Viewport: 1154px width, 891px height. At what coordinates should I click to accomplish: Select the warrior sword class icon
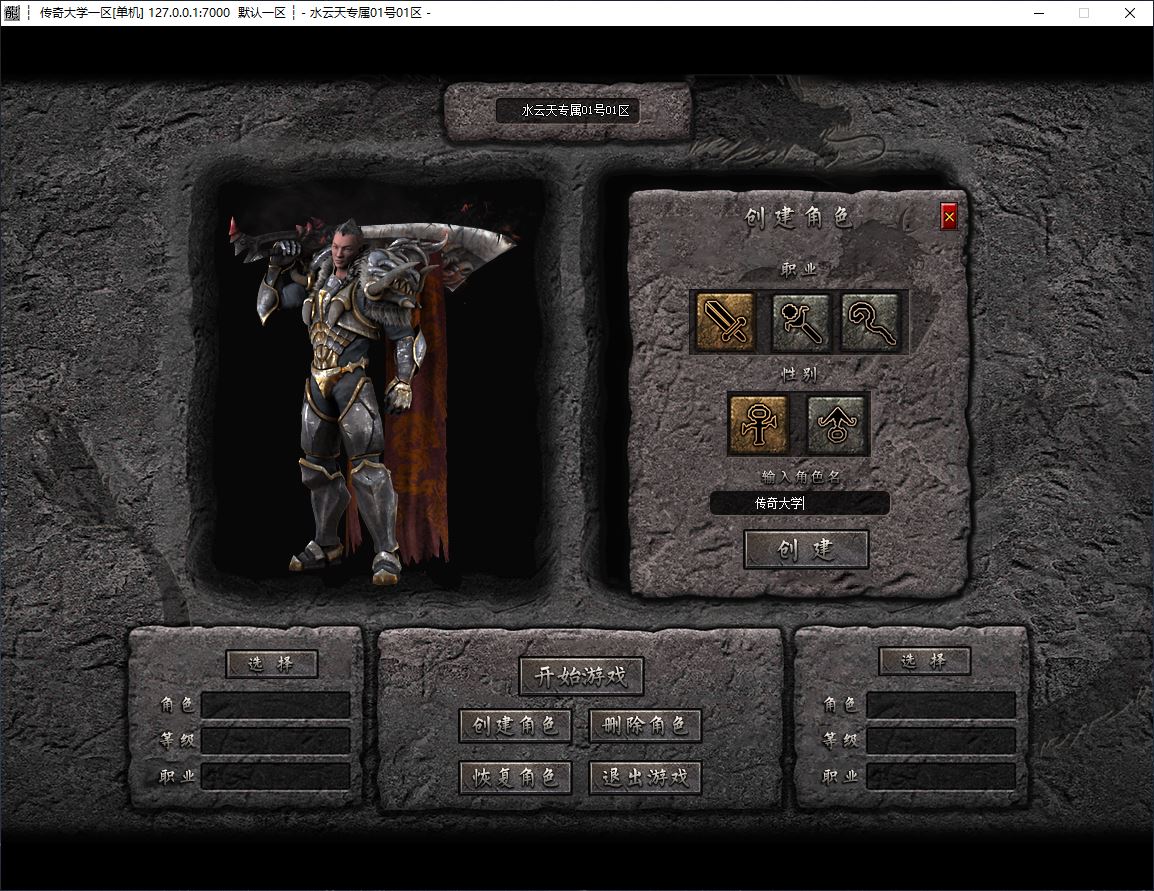(x=725, y=322)
